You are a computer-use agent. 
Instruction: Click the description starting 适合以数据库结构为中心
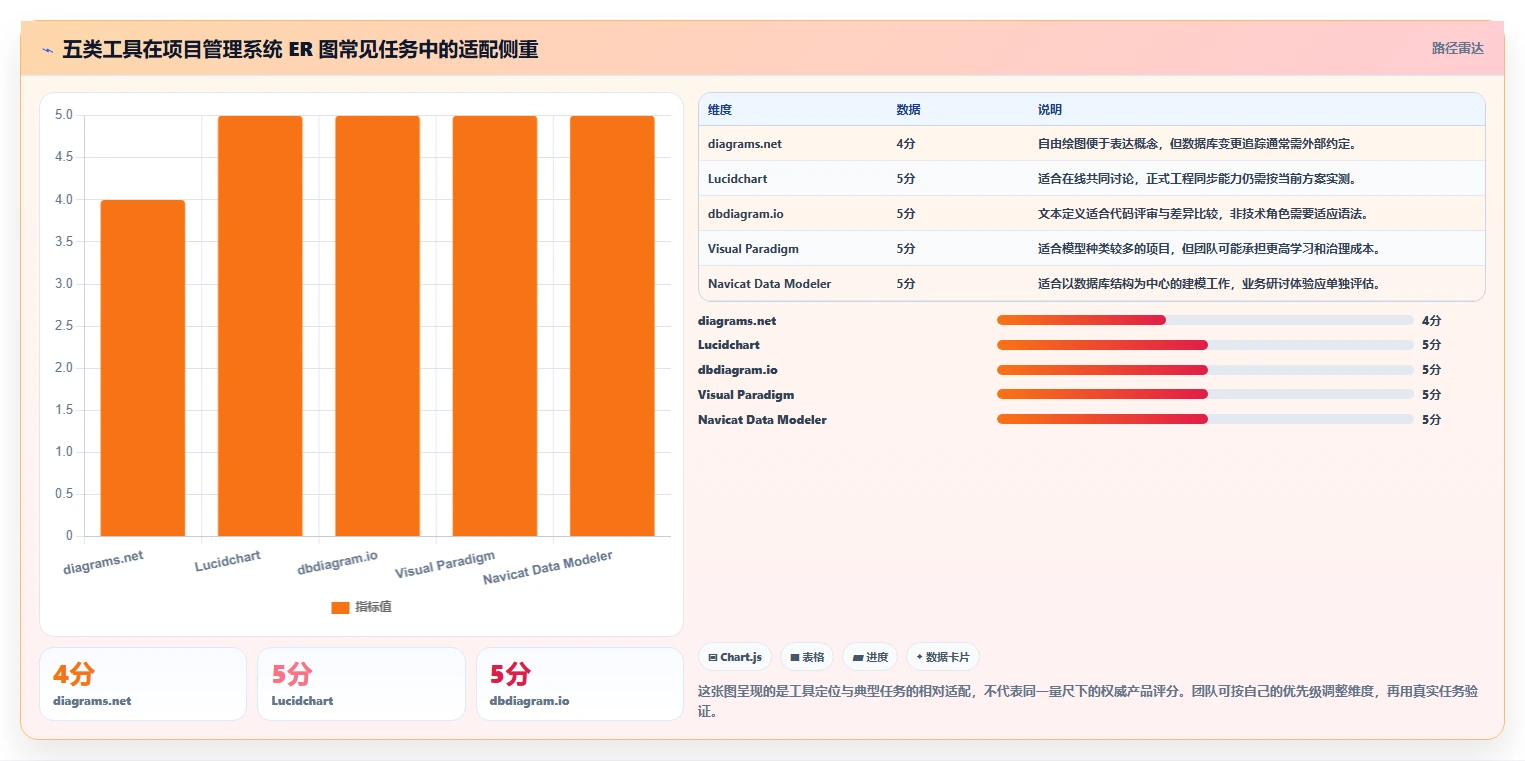(x=1210, y=284)
